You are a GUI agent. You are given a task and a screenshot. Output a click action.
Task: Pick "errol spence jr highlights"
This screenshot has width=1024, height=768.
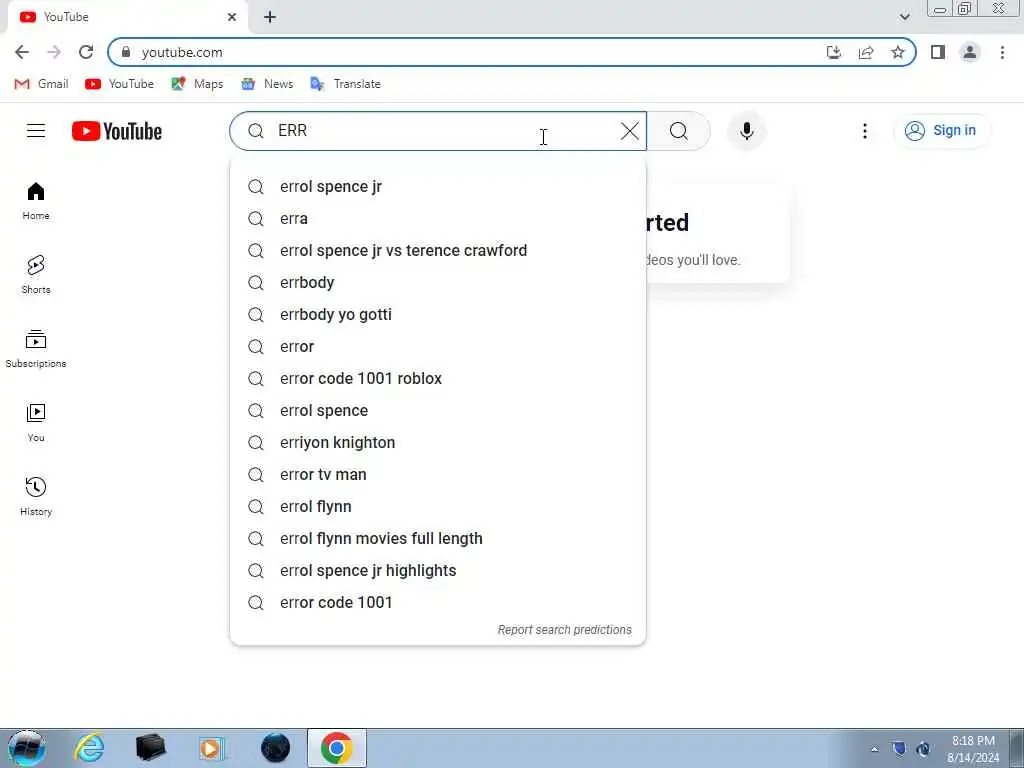438,571
